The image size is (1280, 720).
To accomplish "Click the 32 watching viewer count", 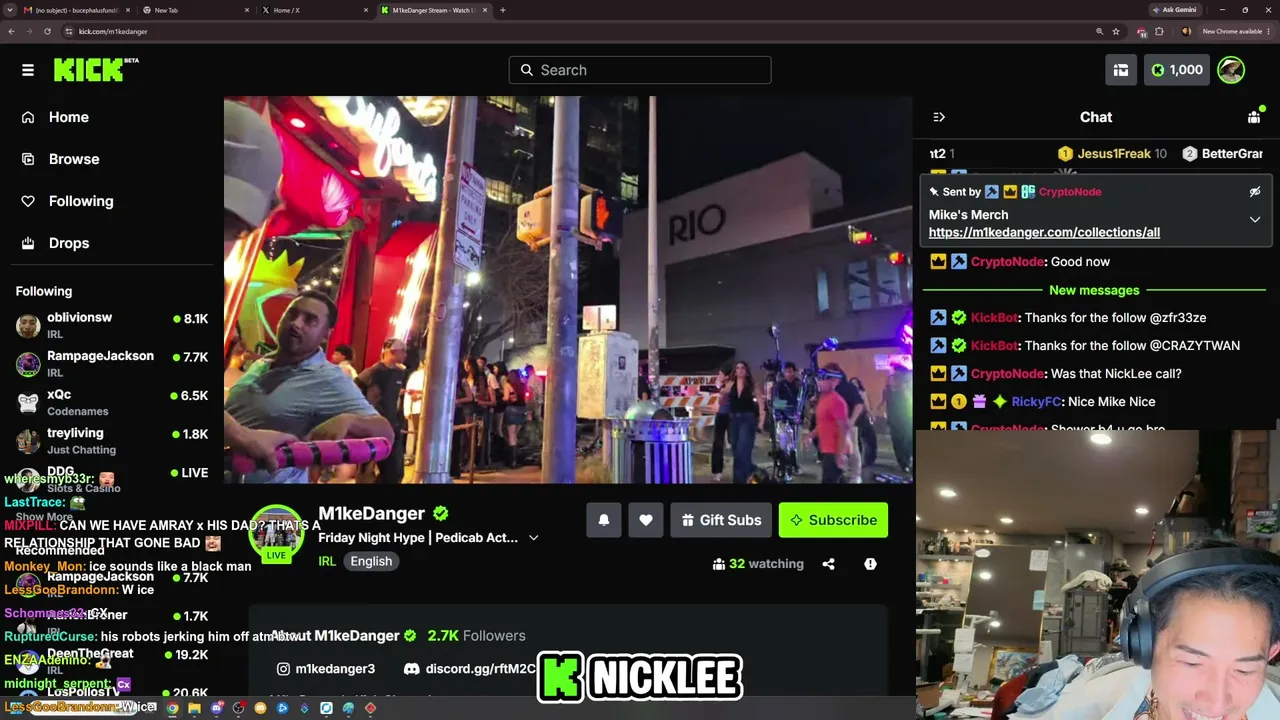I will 758,564.
